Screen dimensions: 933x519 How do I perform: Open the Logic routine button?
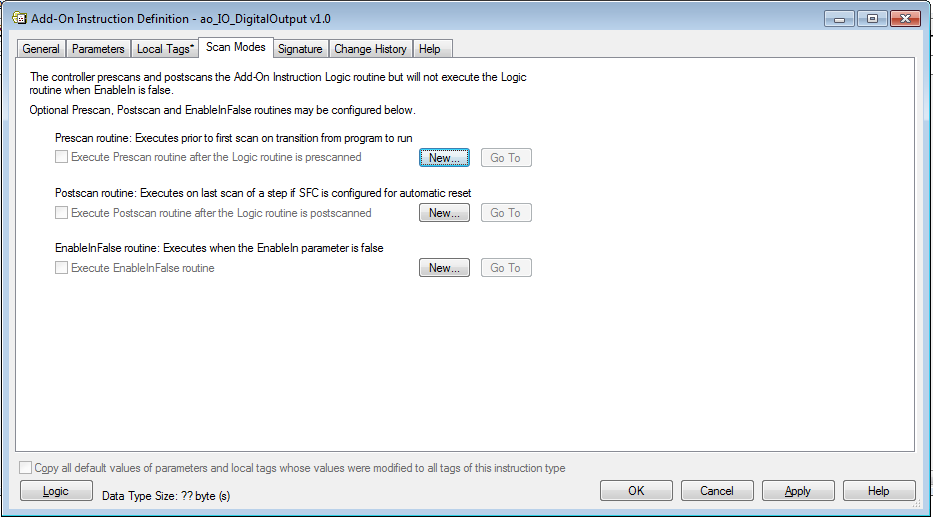click(56, 491)
